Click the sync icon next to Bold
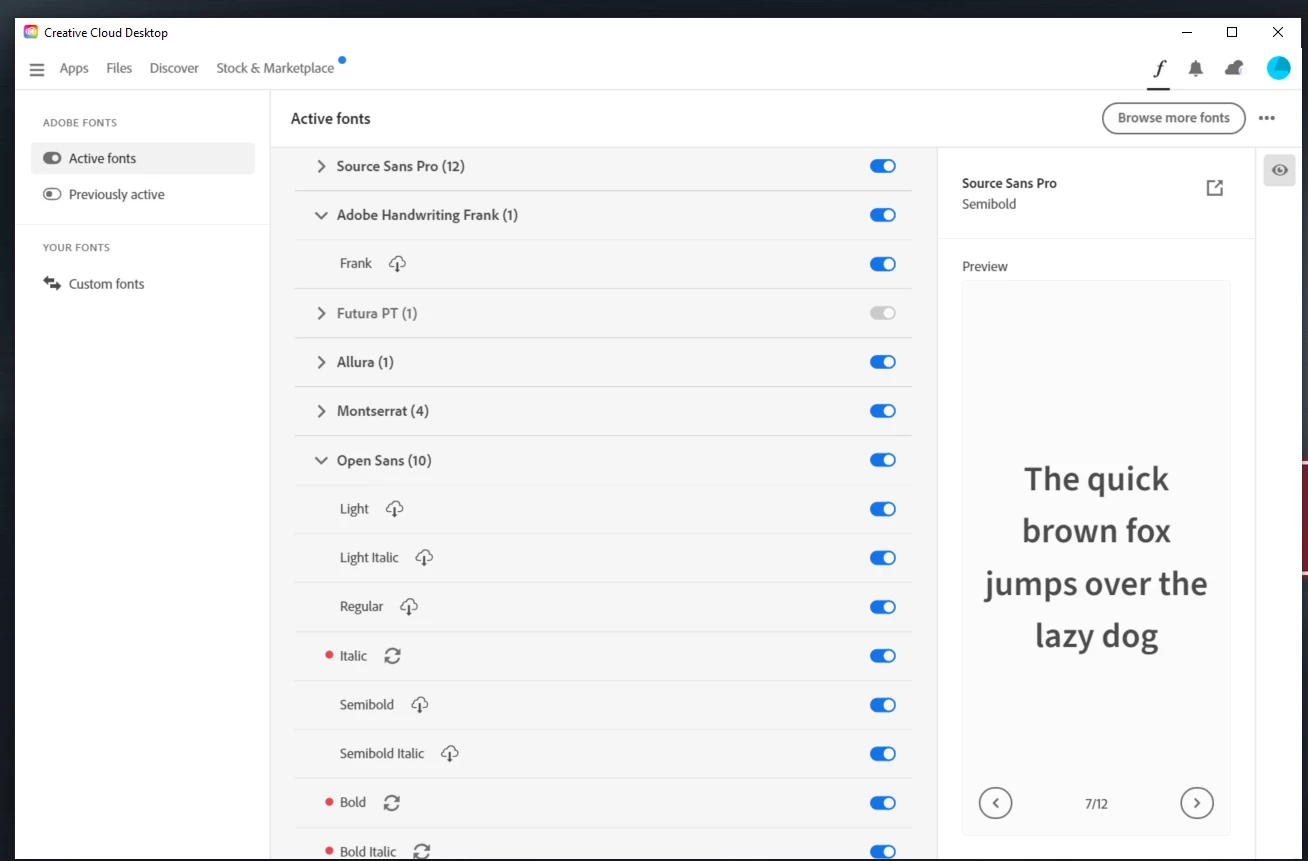Screen dimensions: 1308x861 click(391, 803)
